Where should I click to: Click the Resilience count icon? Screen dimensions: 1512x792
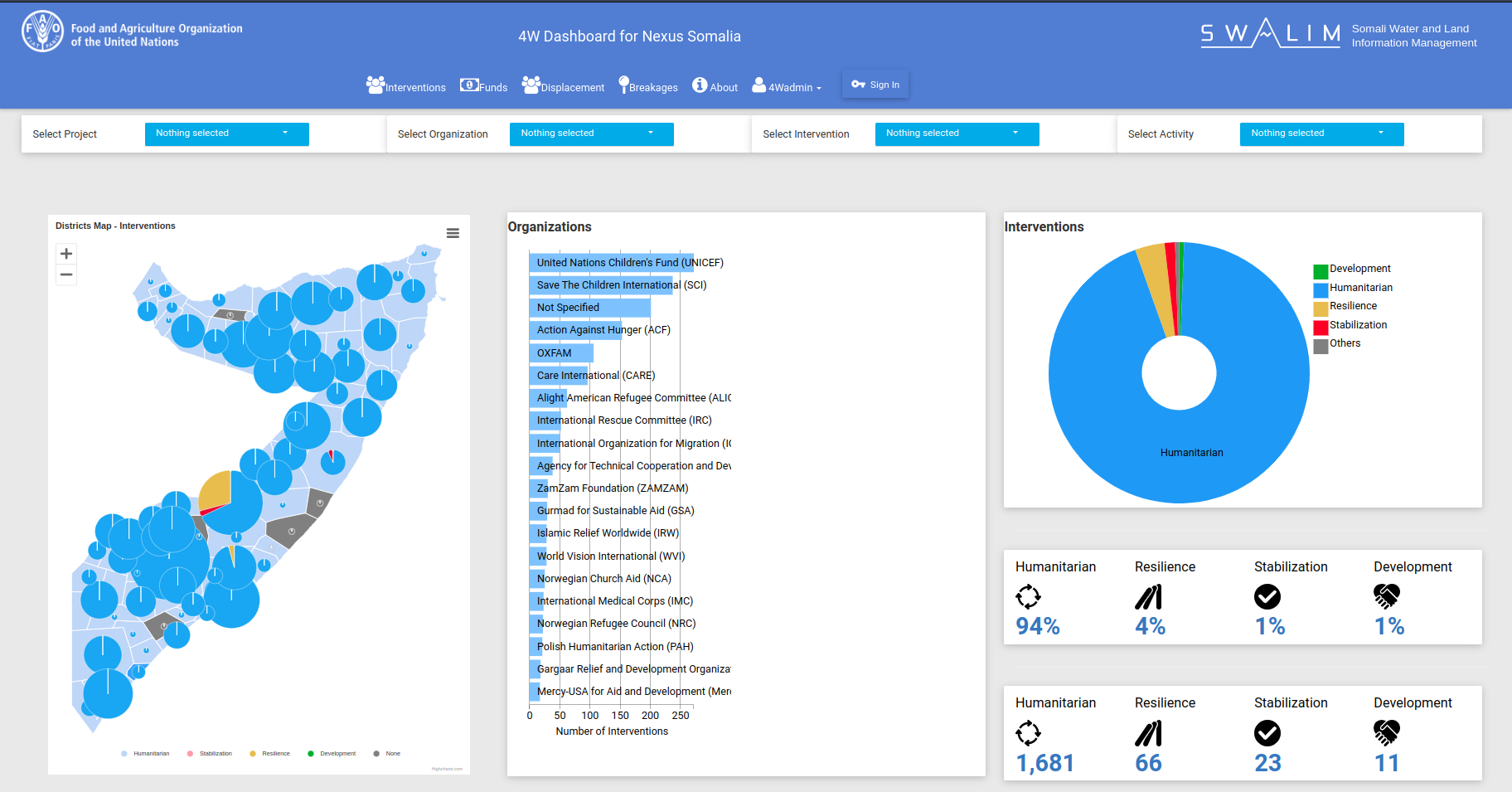click(x=1148, y=733)
